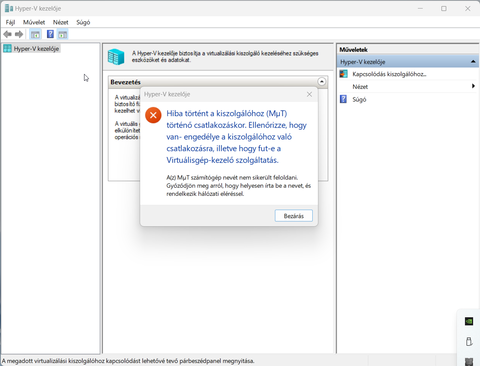This screenshot has height=366, width=480.
Task: Click the server icon in description banner
Action: click(x=116, y=57)
